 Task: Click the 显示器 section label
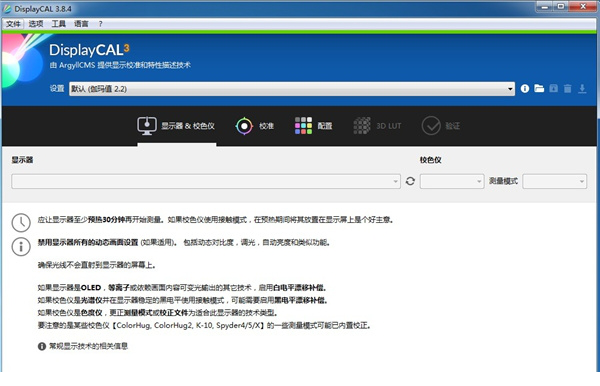click(x=22, y=160)
